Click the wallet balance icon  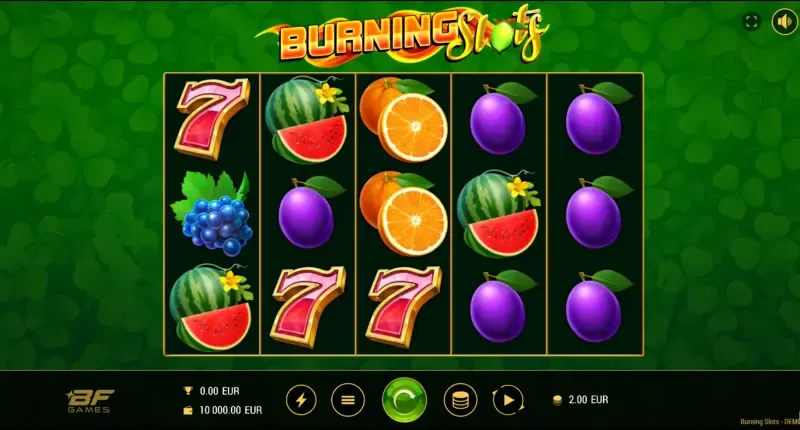(188, 410)
